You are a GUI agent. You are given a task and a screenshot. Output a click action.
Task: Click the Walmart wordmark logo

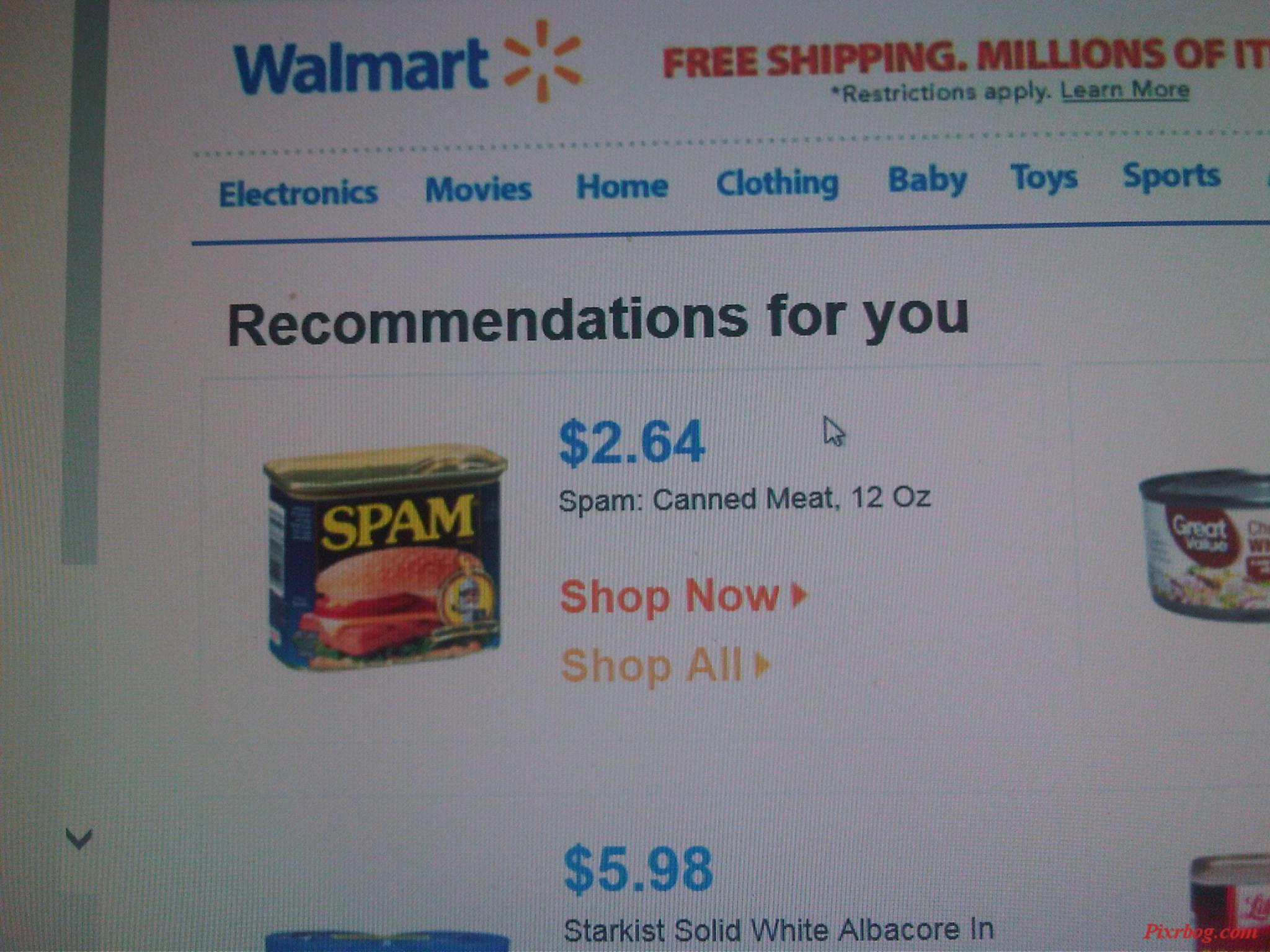[x=360, y=66]
